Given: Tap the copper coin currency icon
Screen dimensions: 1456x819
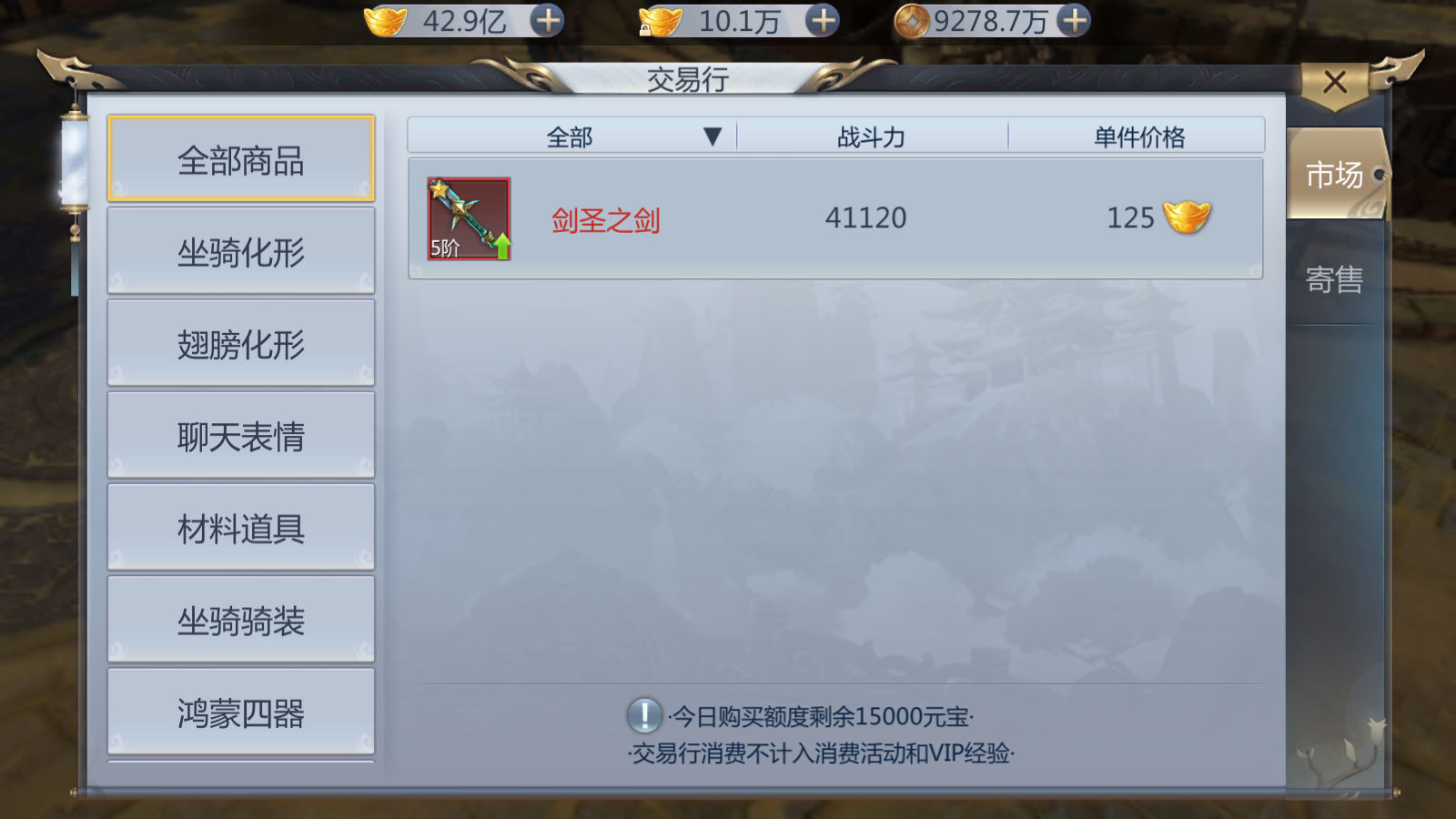Looking at the screenshot, I should pos(912,21).
